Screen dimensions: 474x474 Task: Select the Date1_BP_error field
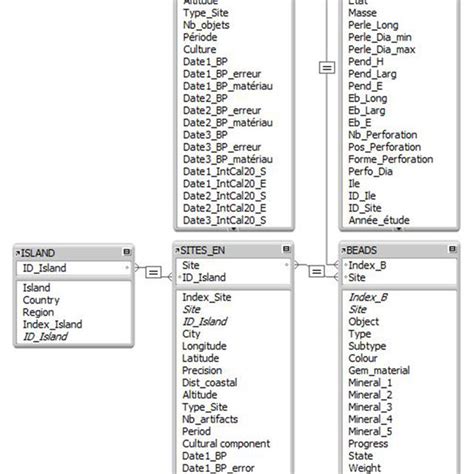[x=218, y=468]
